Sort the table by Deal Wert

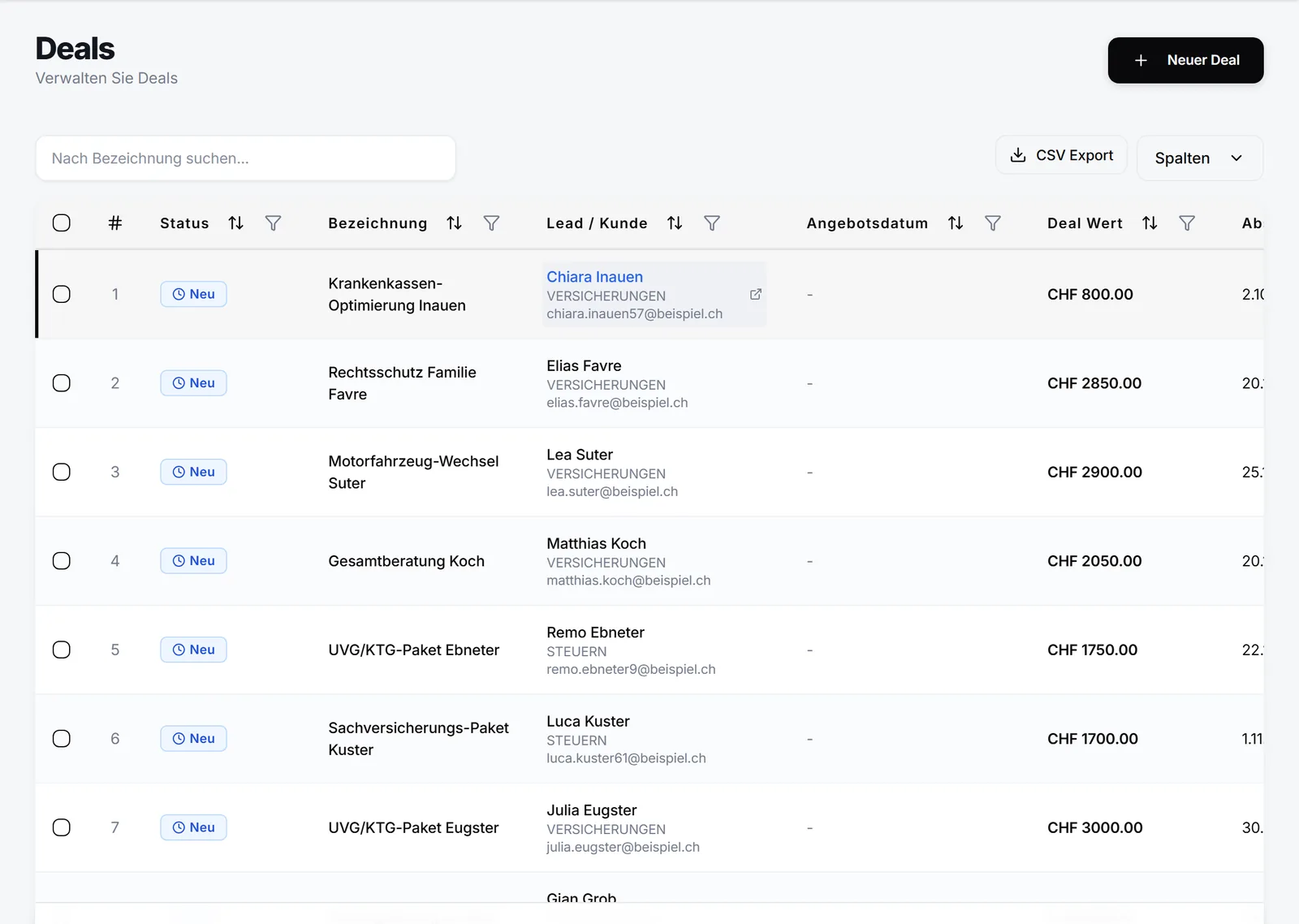point(1150,223)
